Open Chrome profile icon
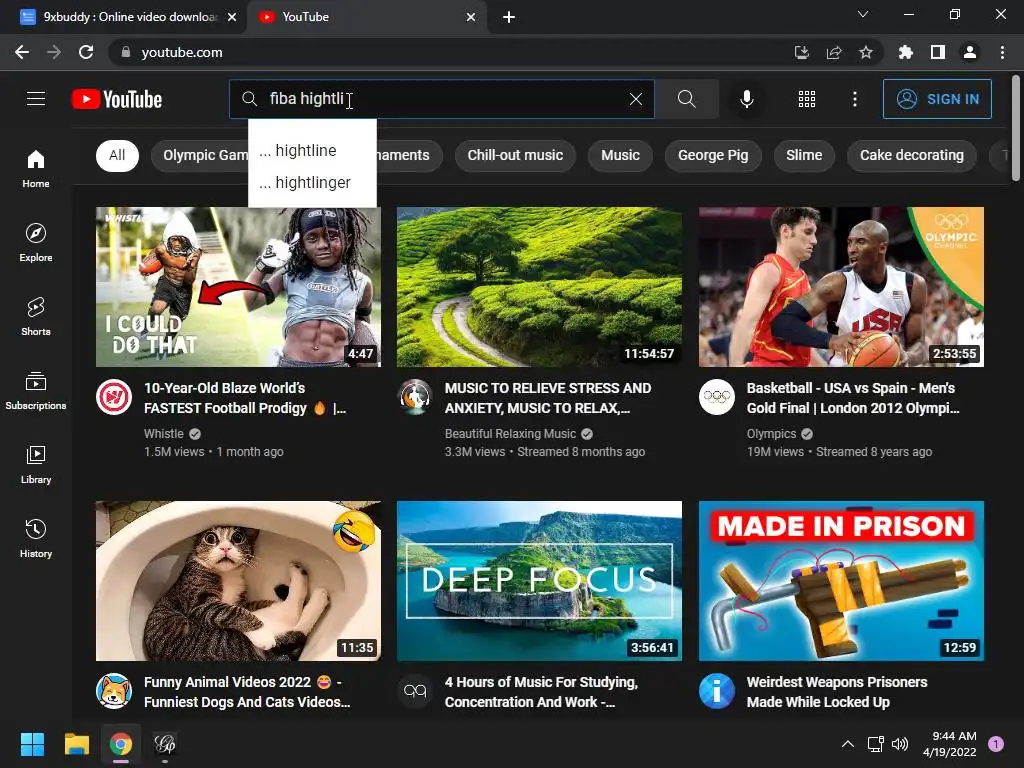Screen dimensions: 1024x768 pyautogui.click(x=970, y=52)
